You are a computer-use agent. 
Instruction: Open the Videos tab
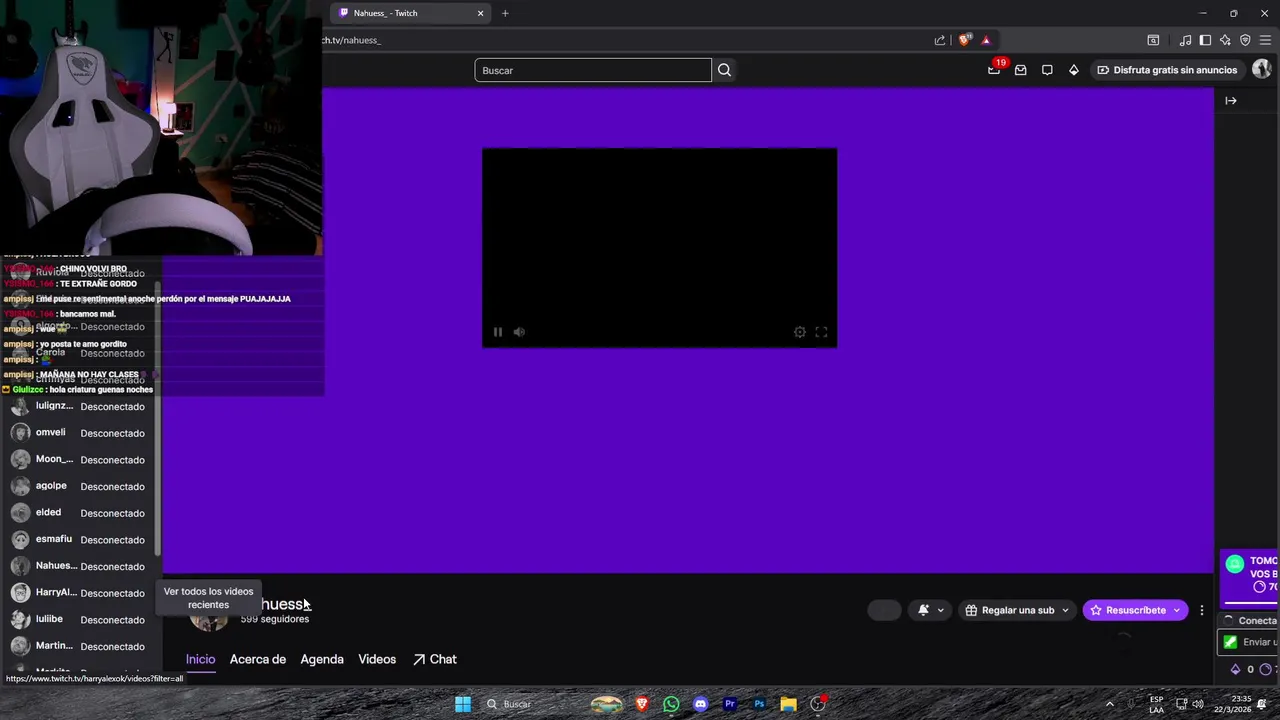click(377, 659)
